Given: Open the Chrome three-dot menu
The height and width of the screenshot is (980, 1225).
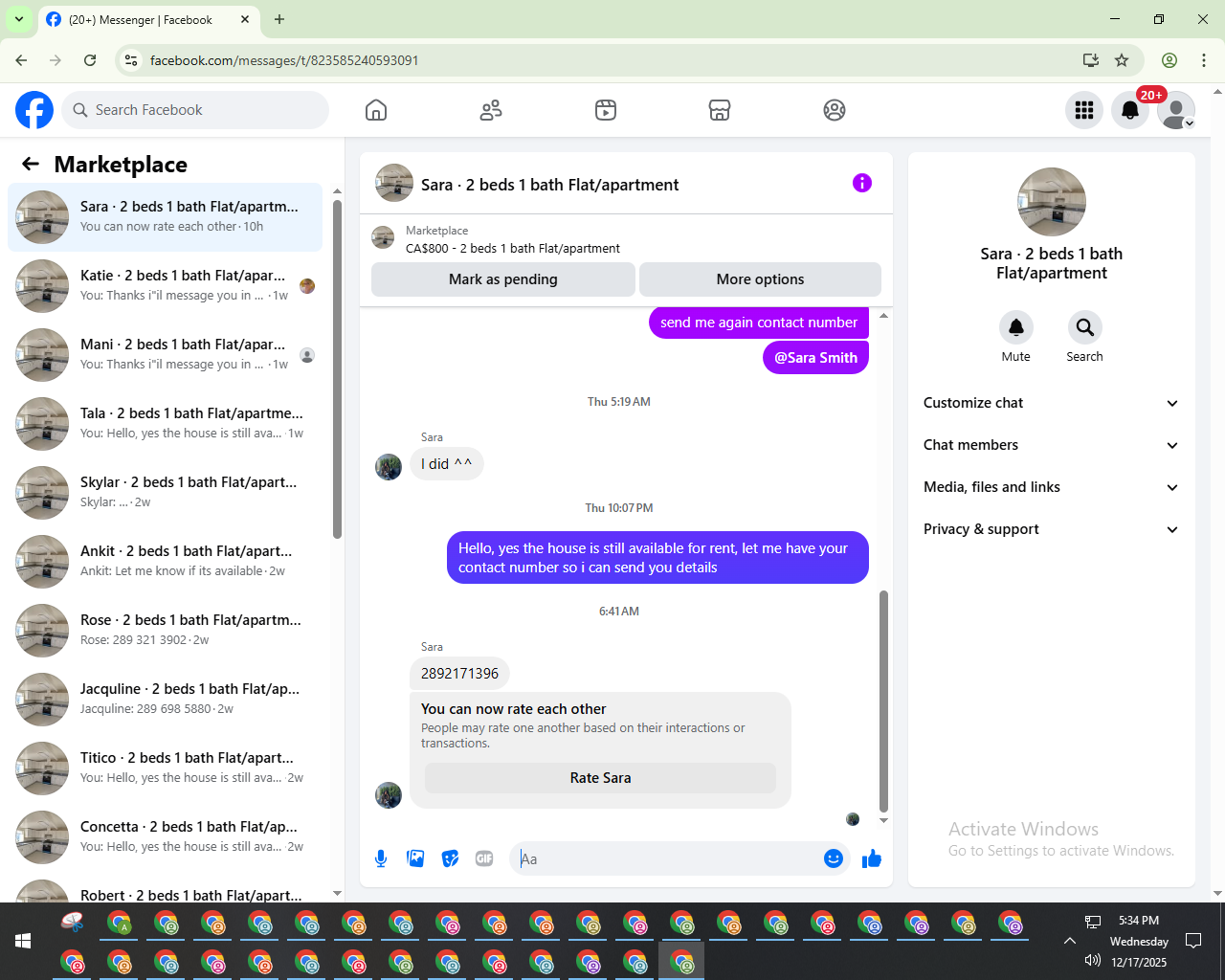Looking at the screenshot, I should tap(1204, 60).
